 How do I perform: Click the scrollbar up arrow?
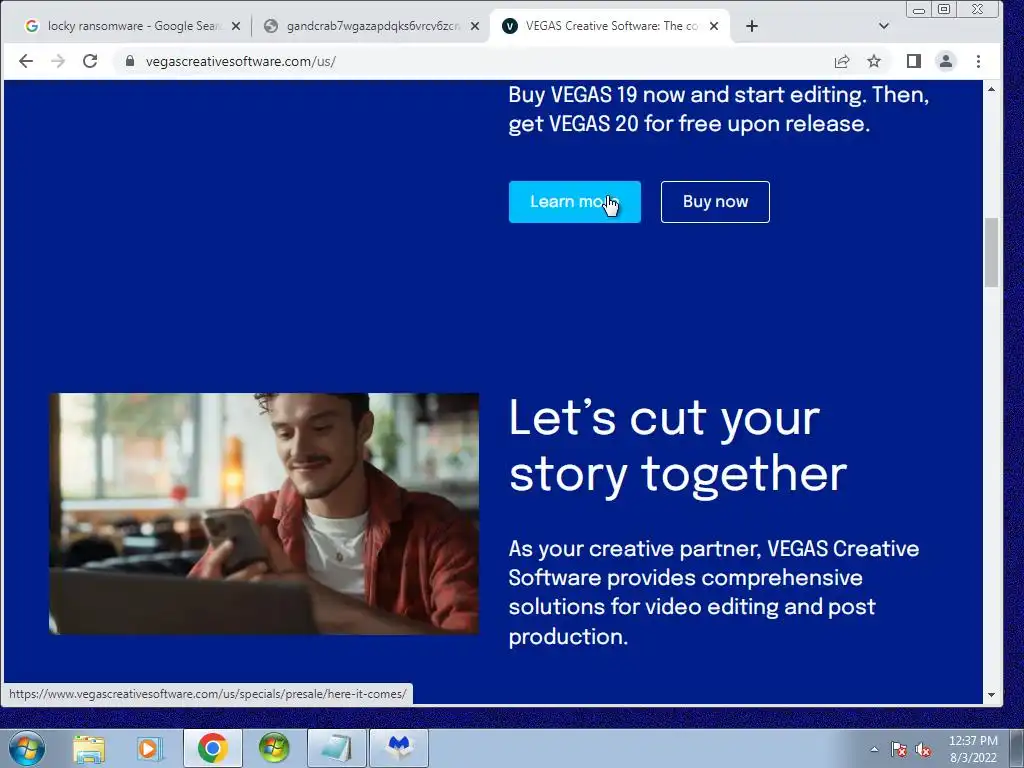point(991,89)
